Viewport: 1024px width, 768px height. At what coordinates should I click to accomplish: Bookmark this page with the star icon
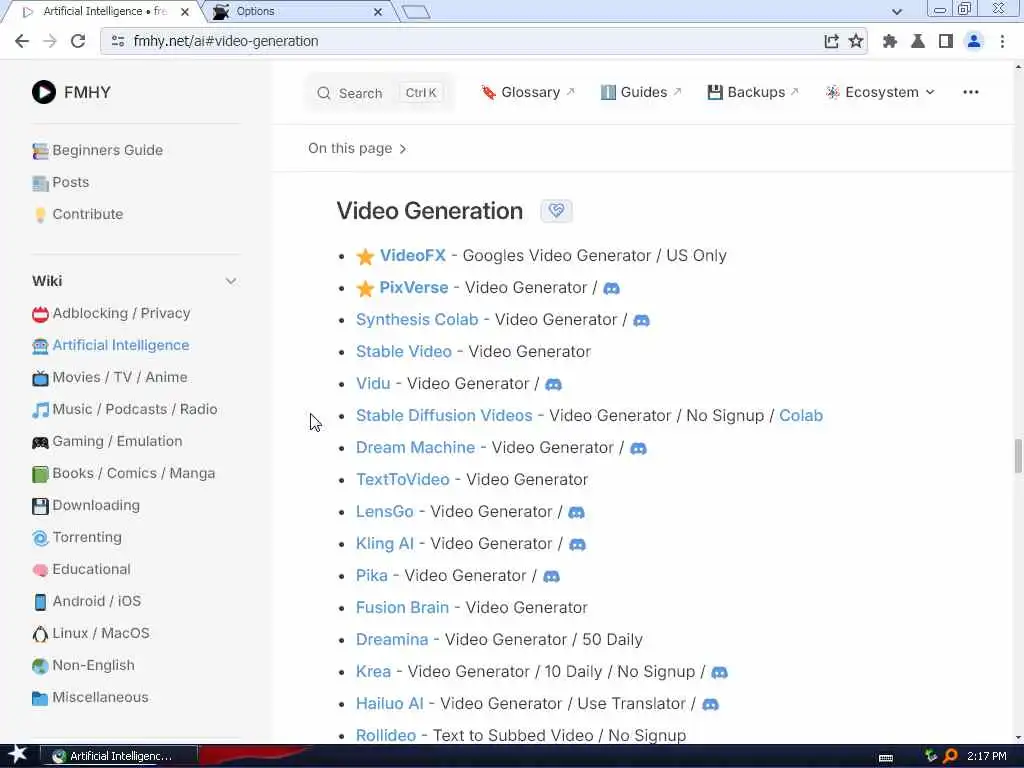tap(856, 41)
